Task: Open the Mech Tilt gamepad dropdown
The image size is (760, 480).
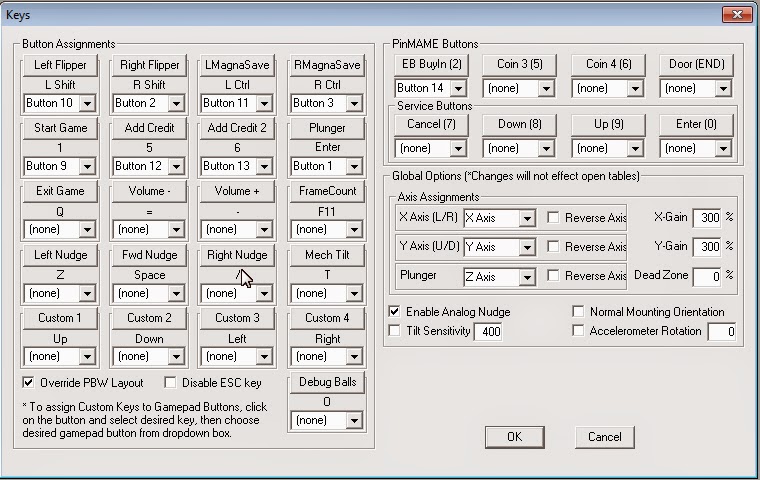Action: tap(354, 293)
